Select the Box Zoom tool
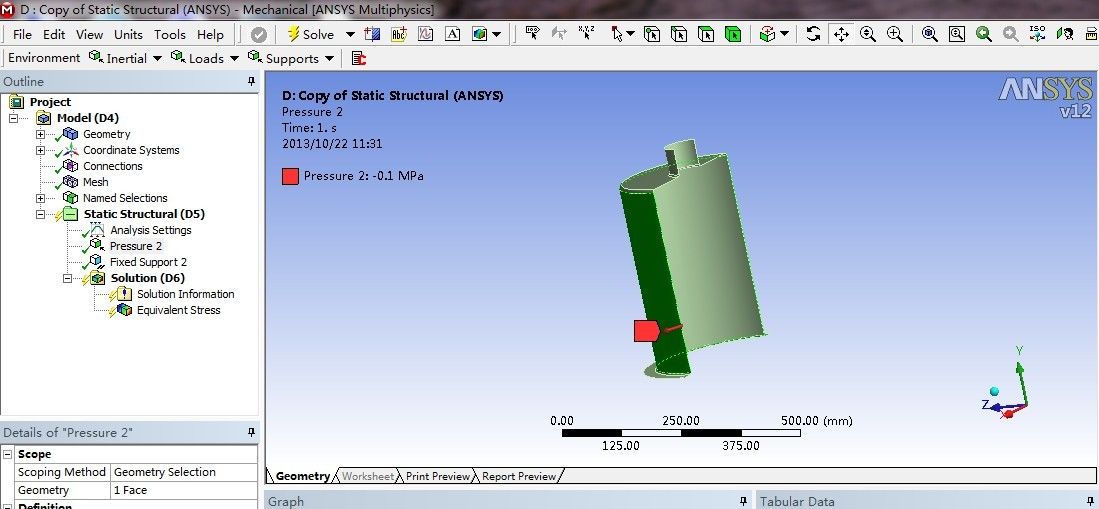 click(895, 34)
